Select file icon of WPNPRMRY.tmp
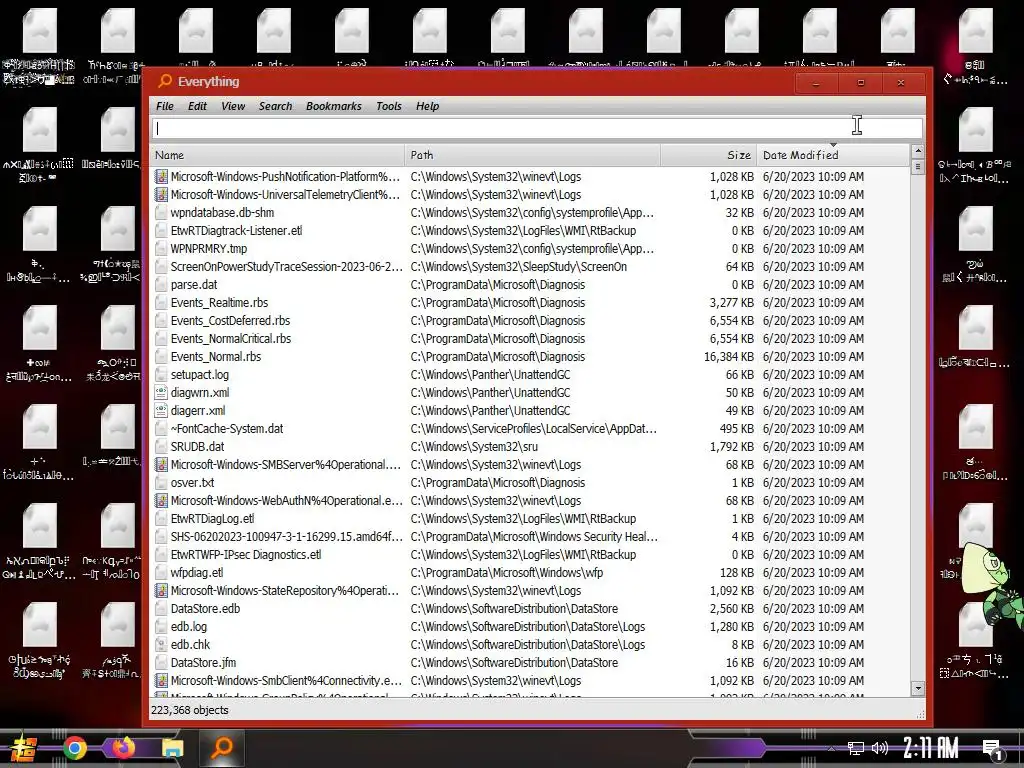Screen dimensions: 1024x768 tap(161, 248)
